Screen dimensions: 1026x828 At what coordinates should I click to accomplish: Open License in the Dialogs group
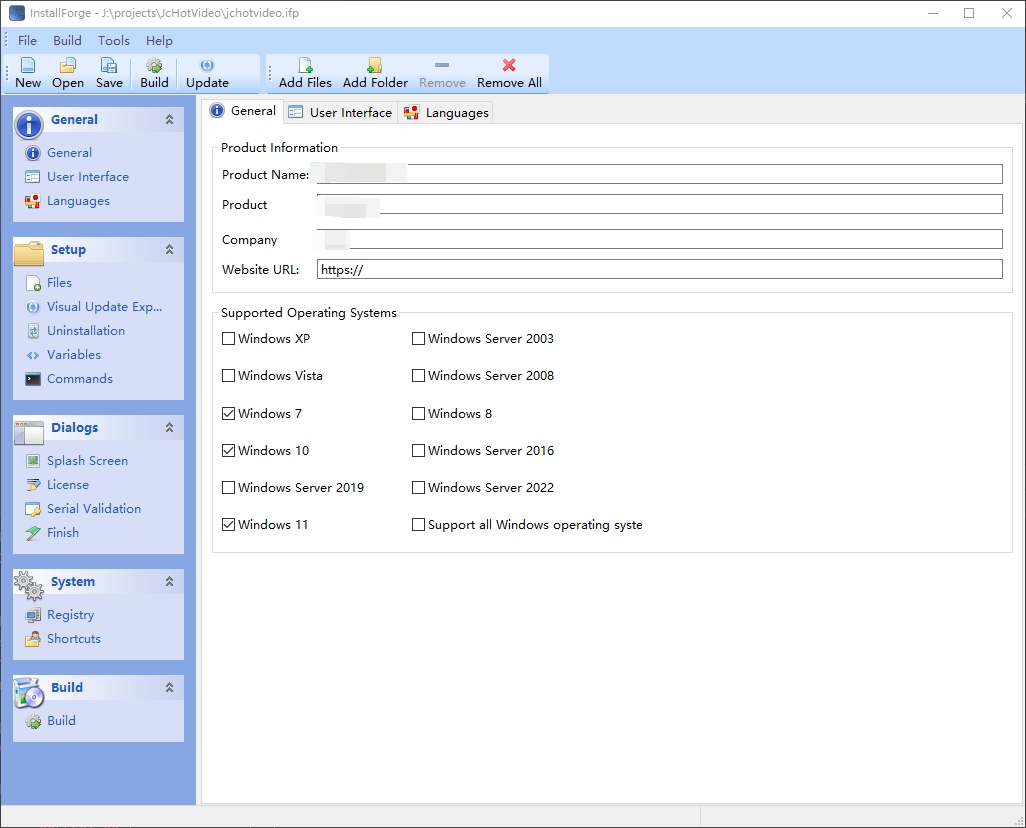pos(58,485)
